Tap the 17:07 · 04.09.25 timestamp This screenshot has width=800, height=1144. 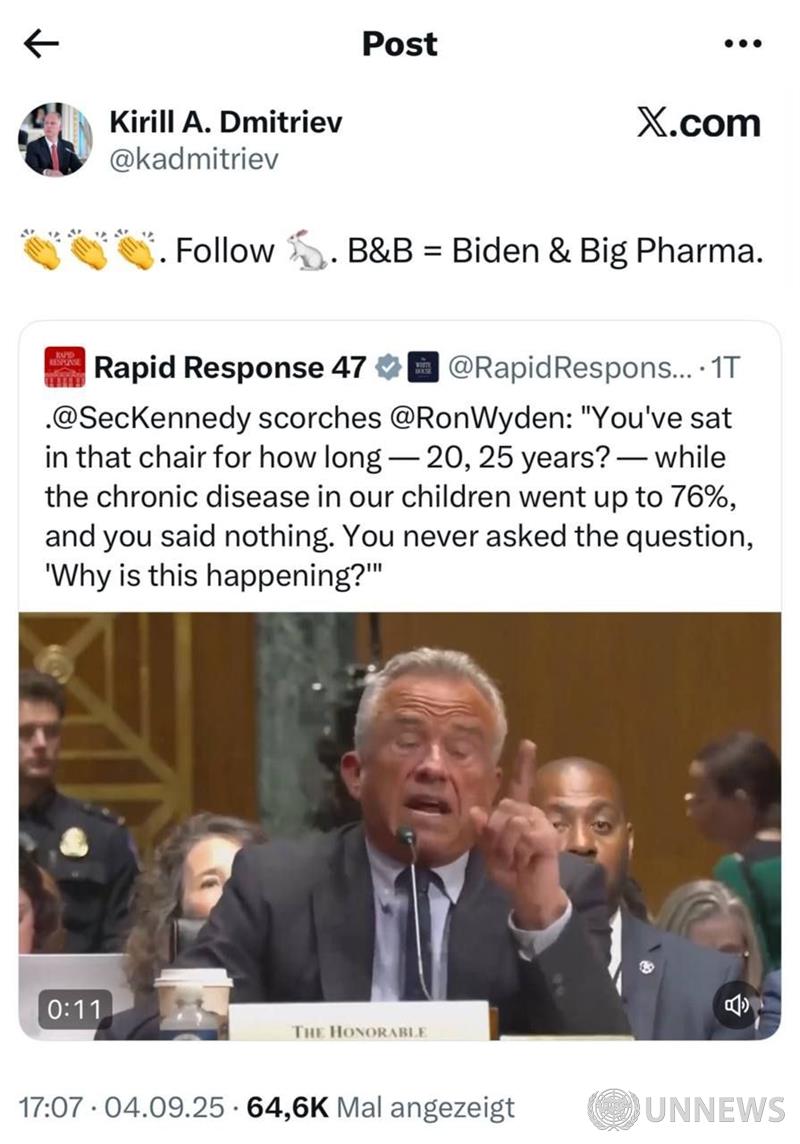[x=121, y=1108]
